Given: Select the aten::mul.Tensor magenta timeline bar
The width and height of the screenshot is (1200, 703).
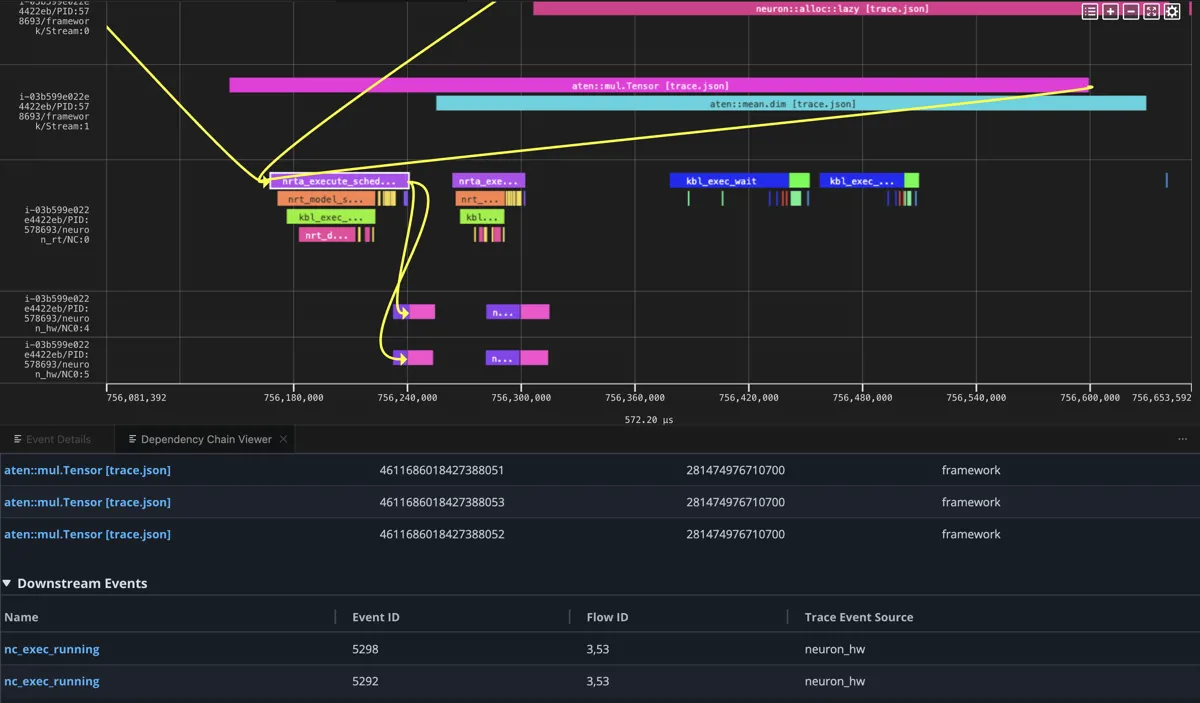Looking at the screenshot, I should 658,85.
